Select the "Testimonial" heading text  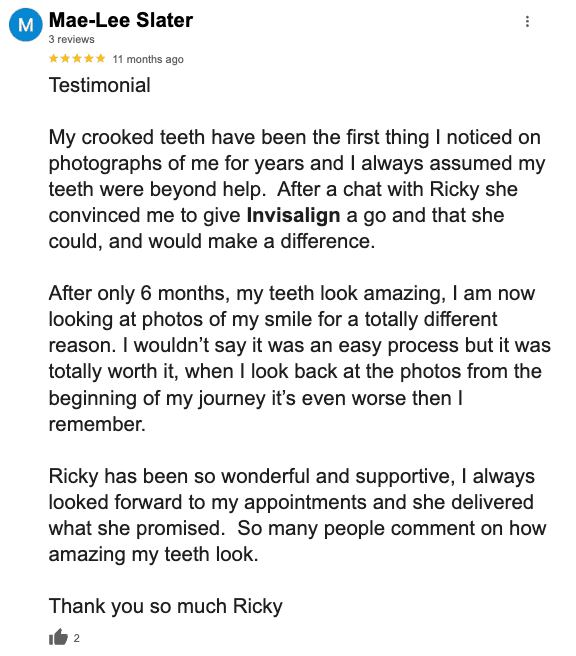click(100, 85)
